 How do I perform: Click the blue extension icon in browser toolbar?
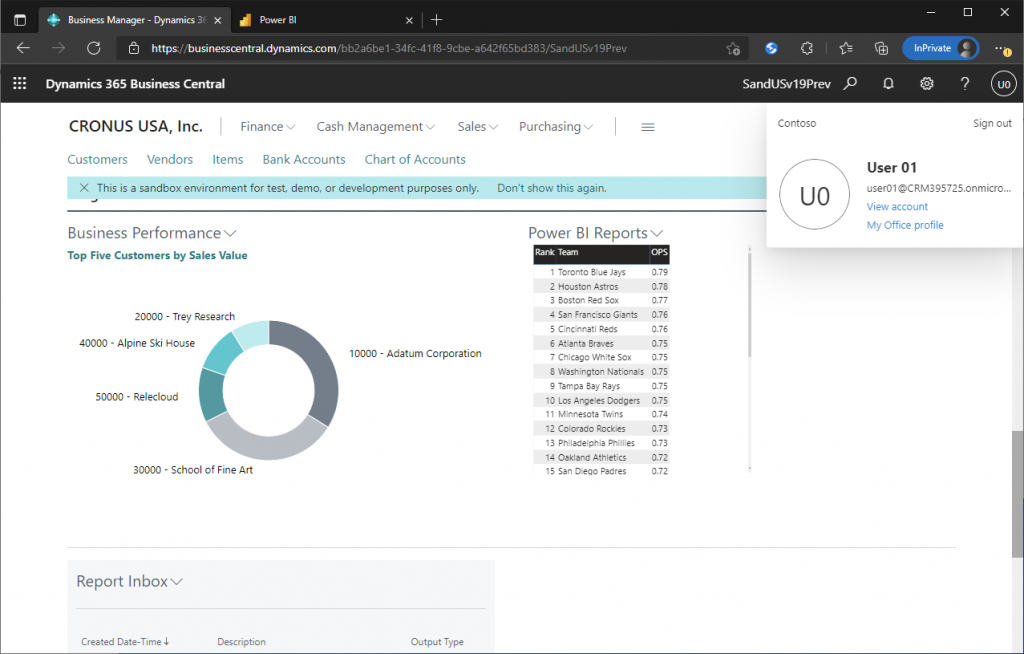[771, 48]
